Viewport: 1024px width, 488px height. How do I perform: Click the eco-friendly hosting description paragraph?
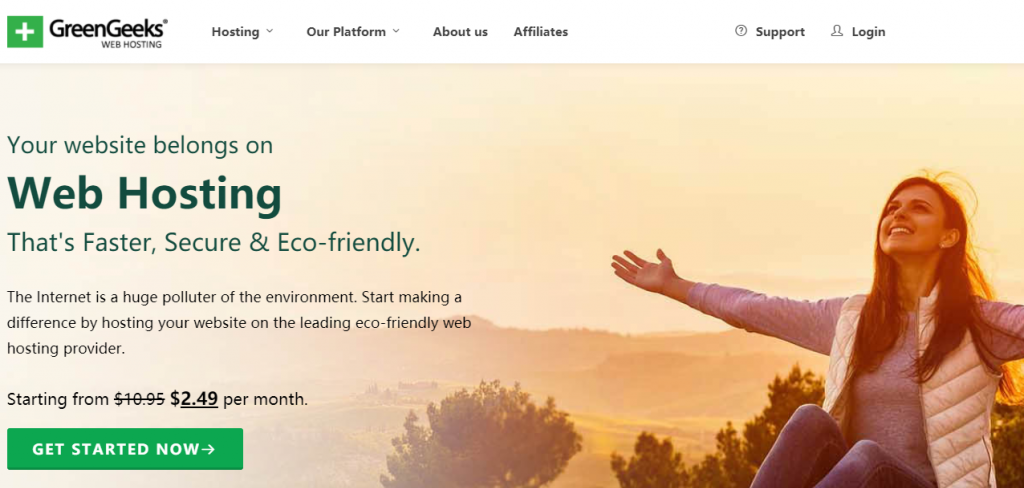(239, 323)
